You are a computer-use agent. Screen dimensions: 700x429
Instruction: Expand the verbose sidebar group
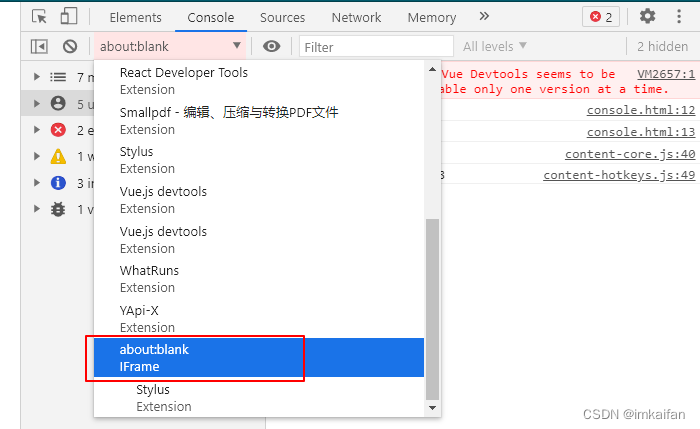(37, 209)
